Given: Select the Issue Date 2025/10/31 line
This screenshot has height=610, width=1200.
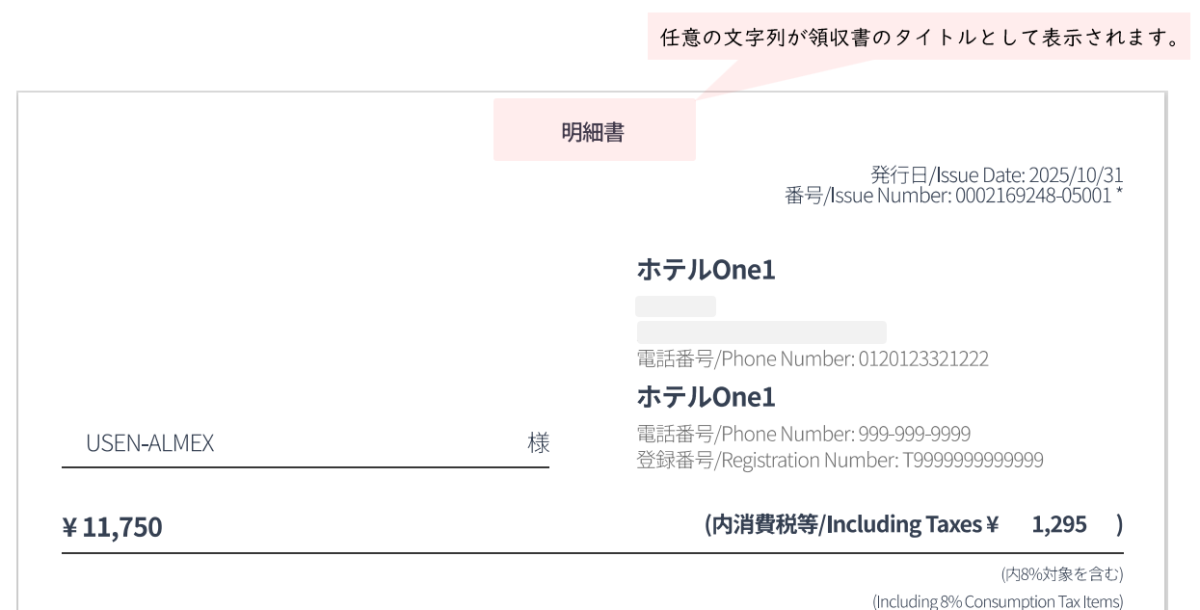Looking at the screenshot, I should [x=997, y=177].
